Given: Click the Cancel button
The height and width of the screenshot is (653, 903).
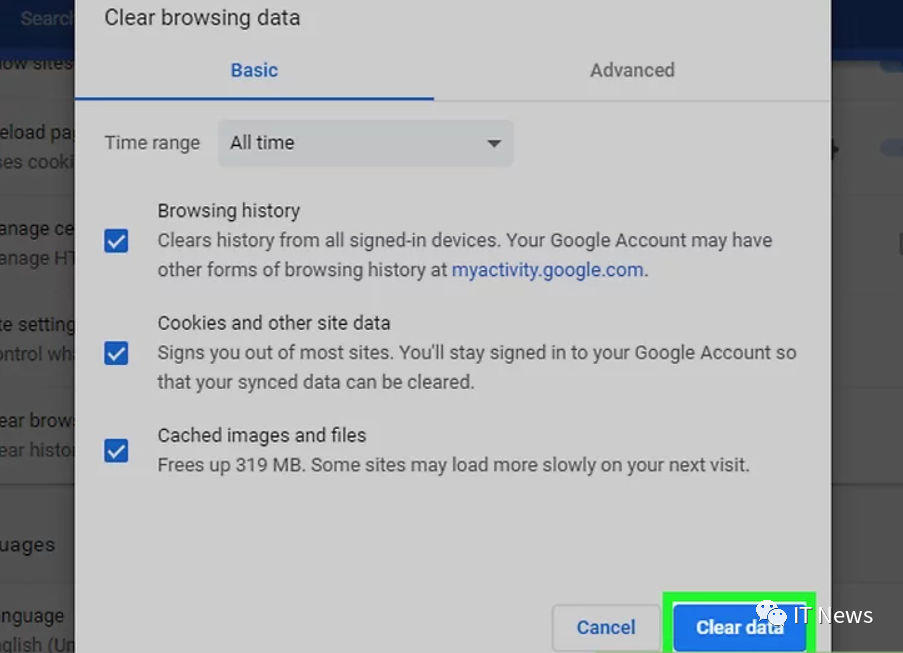Looking at the screenshot, I should tap(605, 628).
